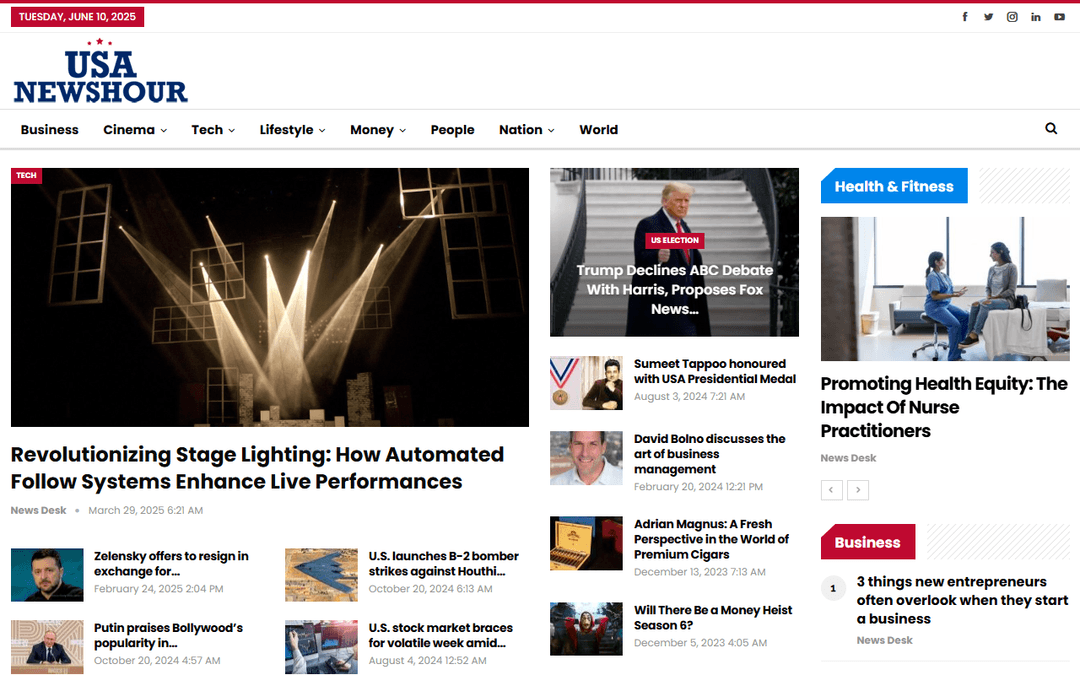Read Adrian Magnus Premium Cigars article
The height and width of the screenshot is (675, 1080).
point(712,539)
